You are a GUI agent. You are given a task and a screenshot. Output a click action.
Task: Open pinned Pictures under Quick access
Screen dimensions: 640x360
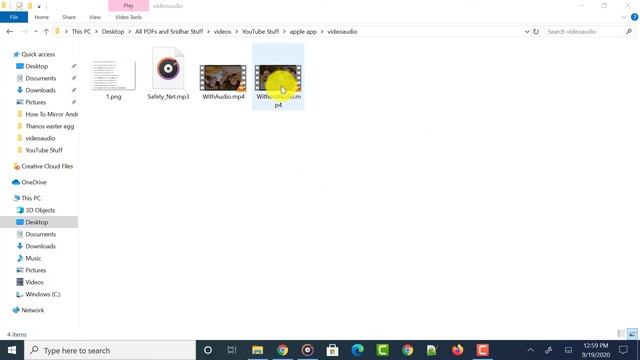(36, 102)
